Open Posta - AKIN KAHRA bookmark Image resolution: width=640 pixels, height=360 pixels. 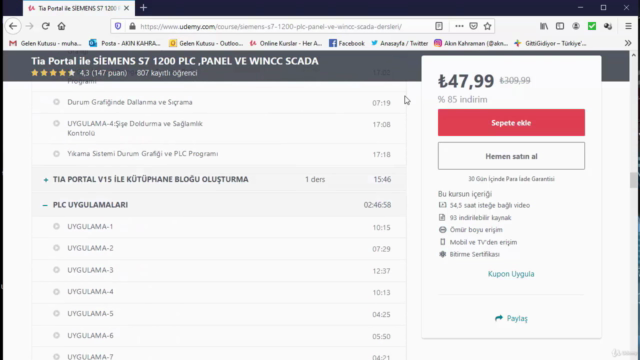click(x=124, y=43)
